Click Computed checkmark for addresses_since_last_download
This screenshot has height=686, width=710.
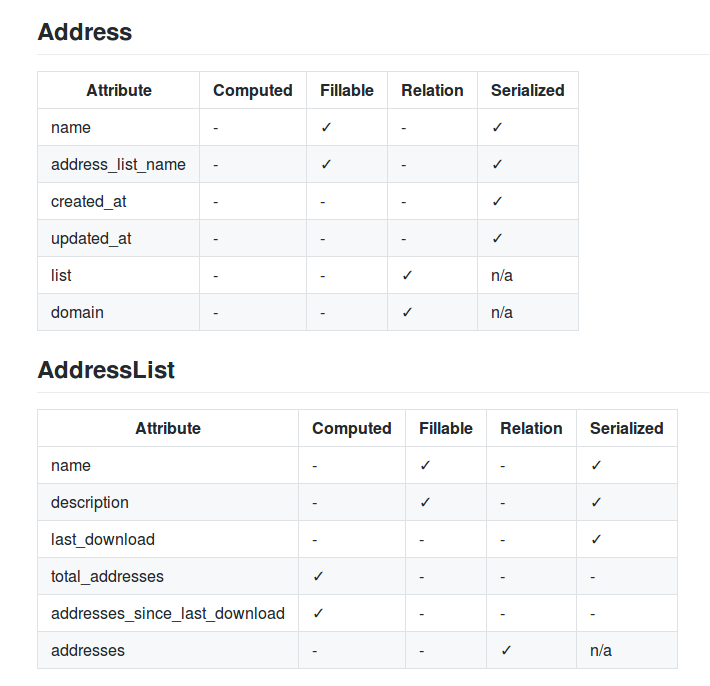318,613
